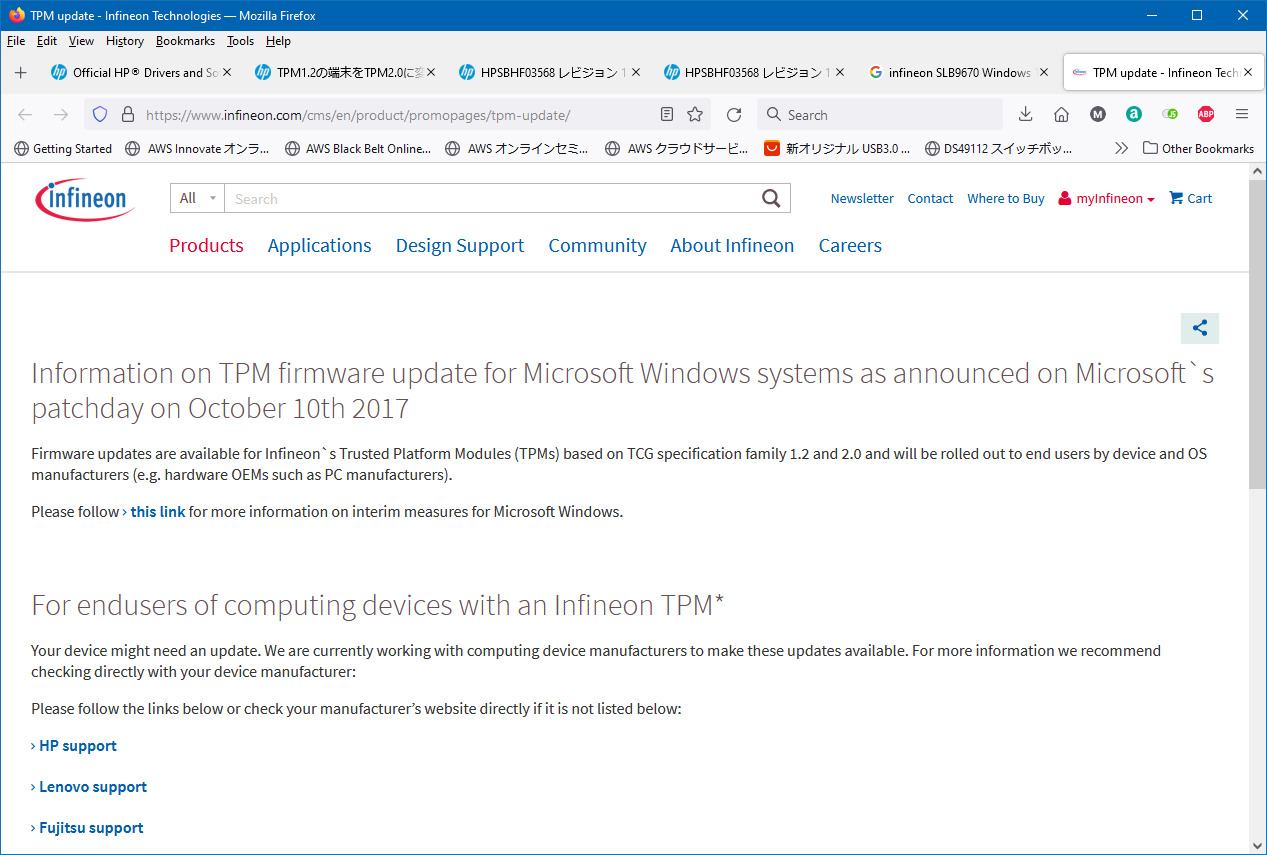Go to Firefox home page icon
Image resolution: width=1267 pixels, height=855 pixels.
[x=1062, y=115]
